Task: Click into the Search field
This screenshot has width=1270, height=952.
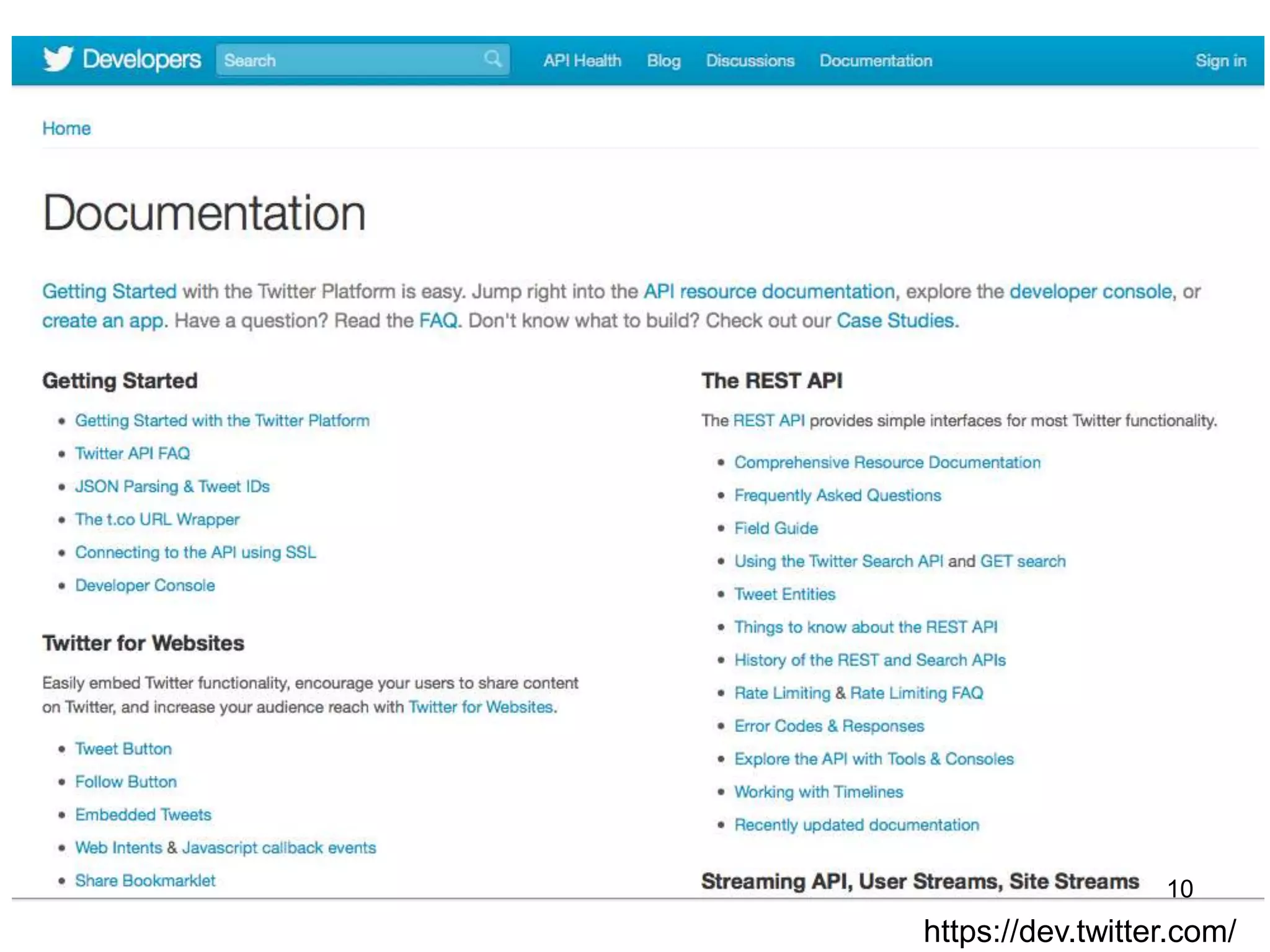Action: coord(347,60)
